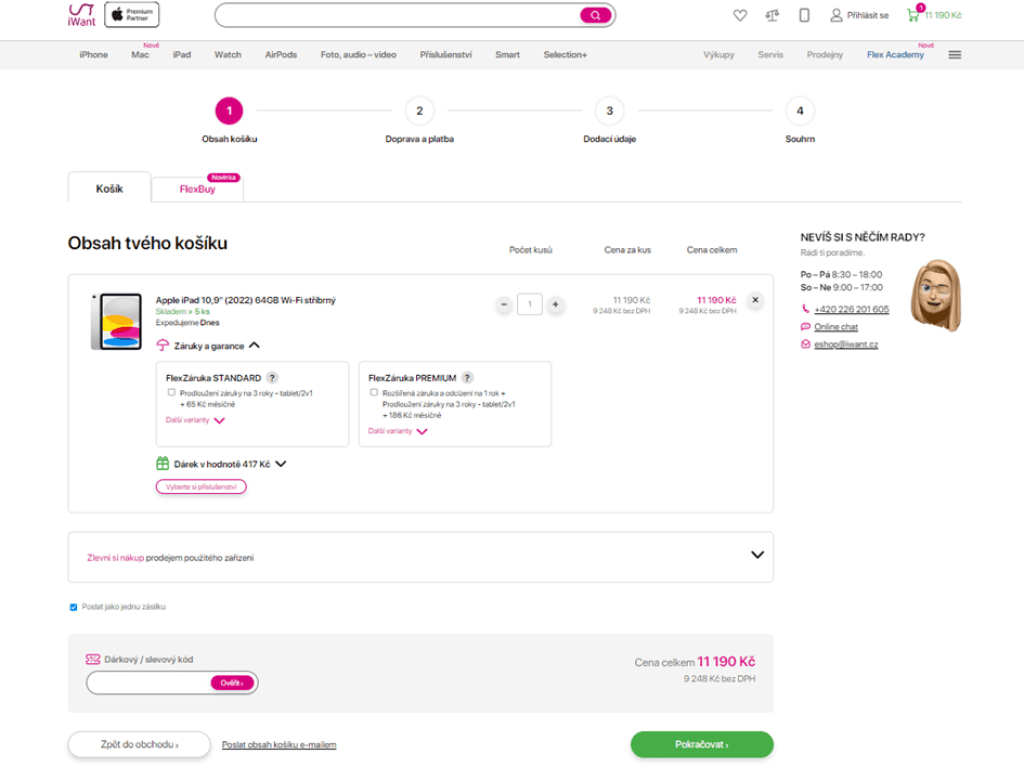Open the iPad product thumbnail
Viewport: 1024px width, 767px height.
[x=116, y=321]
